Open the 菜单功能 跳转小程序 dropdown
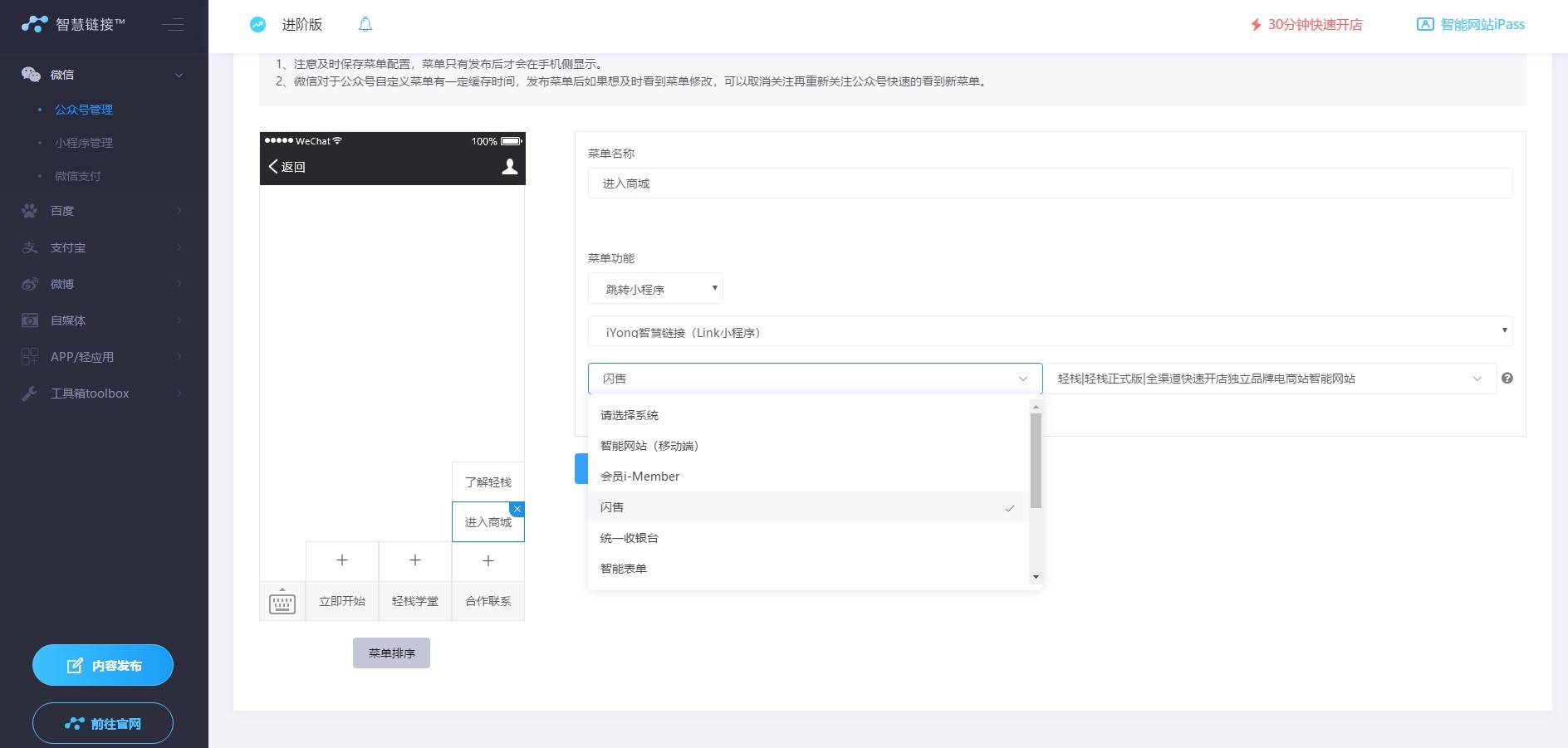This screenshot has height=748, width=1568. click(x=655, y=289)
